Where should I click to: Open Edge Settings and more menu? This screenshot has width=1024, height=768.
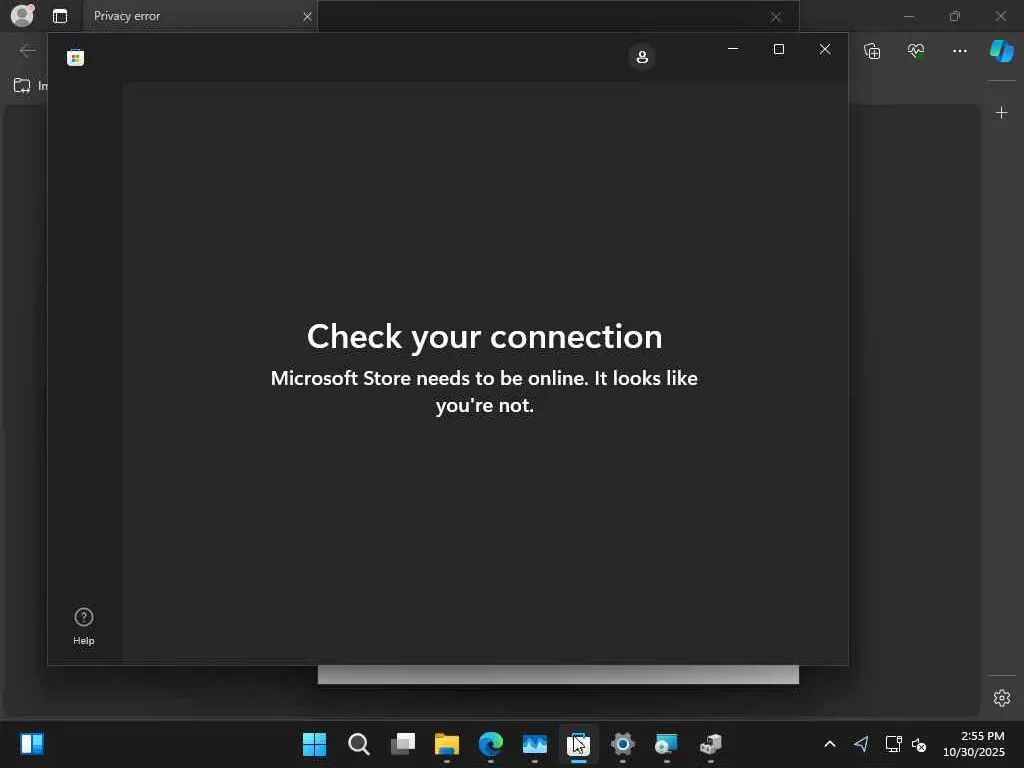click(959, 50)
